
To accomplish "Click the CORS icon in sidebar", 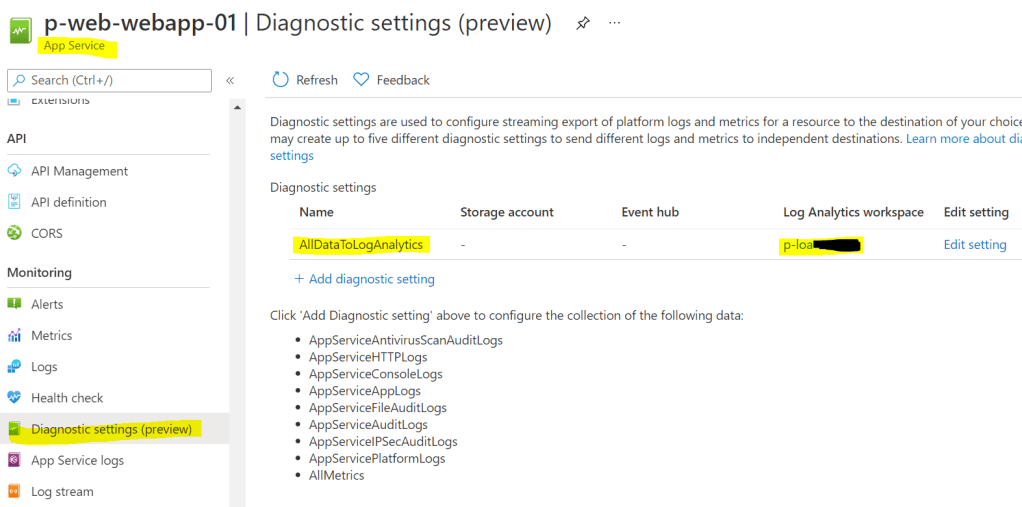I will (15, 233).
